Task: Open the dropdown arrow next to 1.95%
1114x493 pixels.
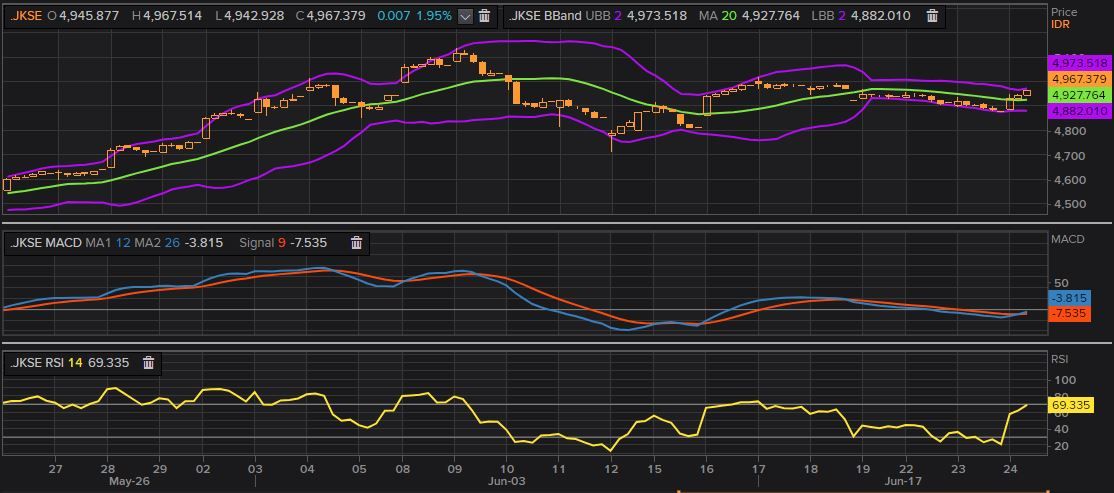Action: pyautogui.click(x=465, y=16)
